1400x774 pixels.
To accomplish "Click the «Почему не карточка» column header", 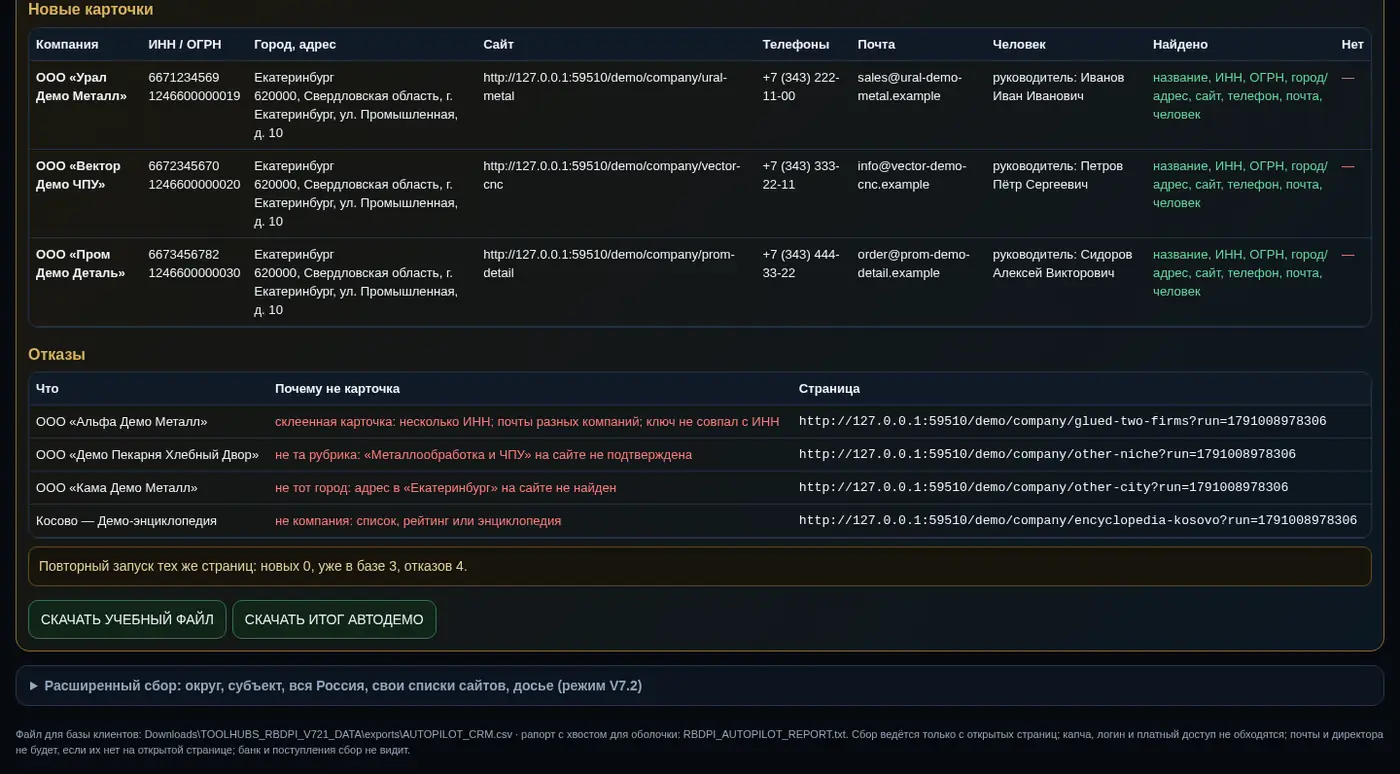I will 337,388.
